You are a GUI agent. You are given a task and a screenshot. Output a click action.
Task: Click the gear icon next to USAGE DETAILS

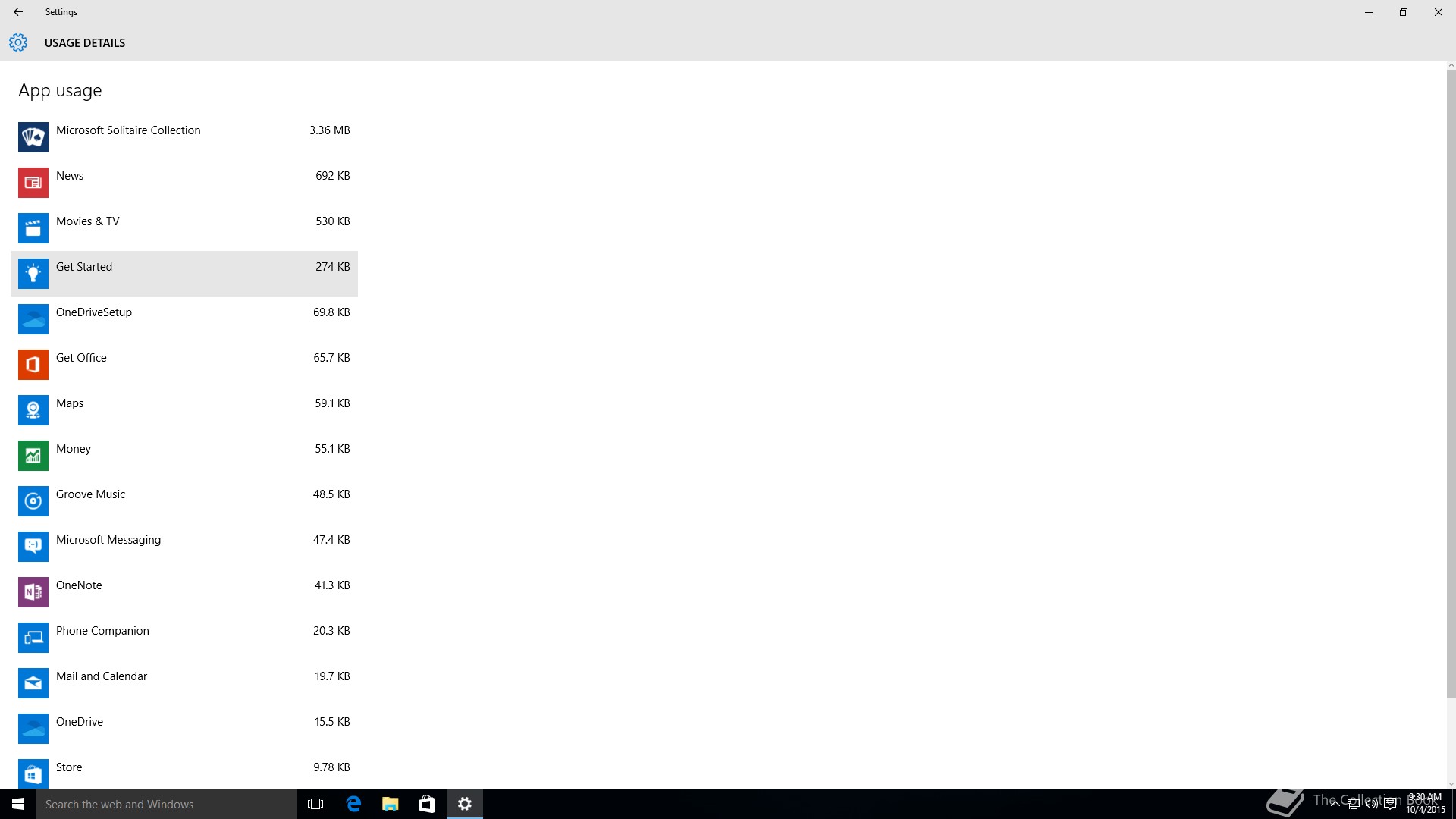pos(18,42)
